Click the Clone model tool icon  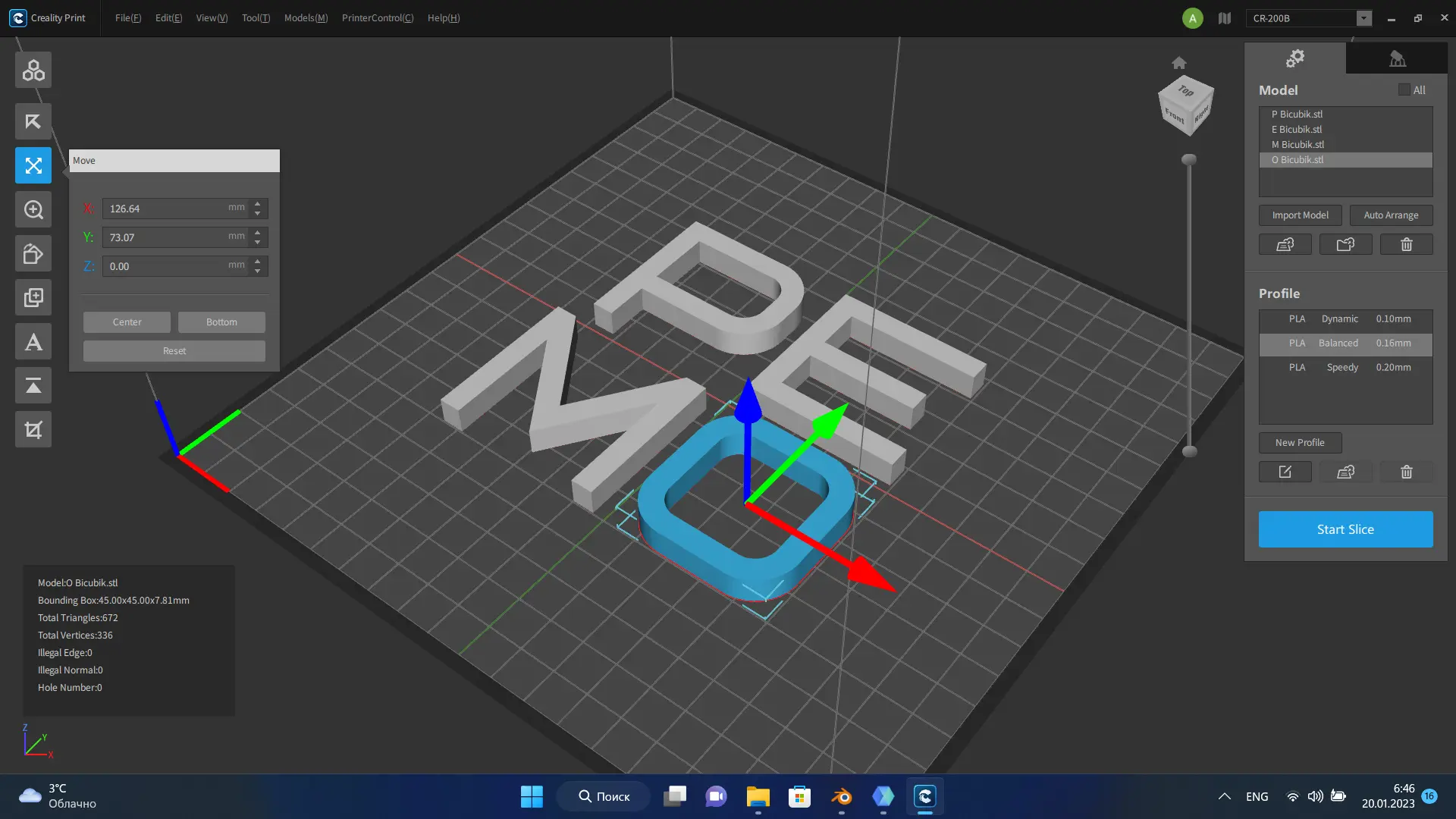pyautogui.click(x=33, y=297)
